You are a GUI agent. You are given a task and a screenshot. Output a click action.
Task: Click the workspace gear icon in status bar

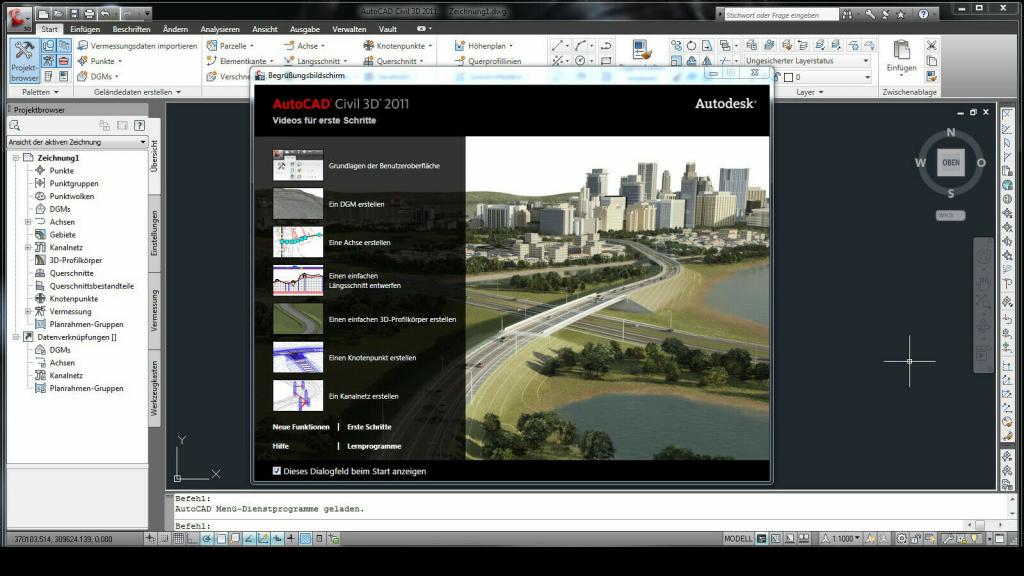(901, 539)
